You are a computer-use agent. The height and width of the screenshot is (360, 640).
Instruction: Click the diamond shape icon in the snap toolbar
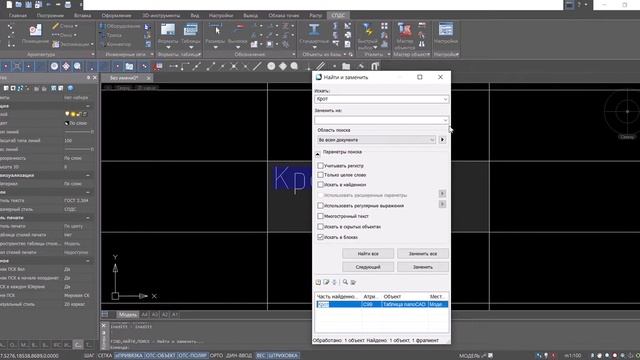click(283, 66)
